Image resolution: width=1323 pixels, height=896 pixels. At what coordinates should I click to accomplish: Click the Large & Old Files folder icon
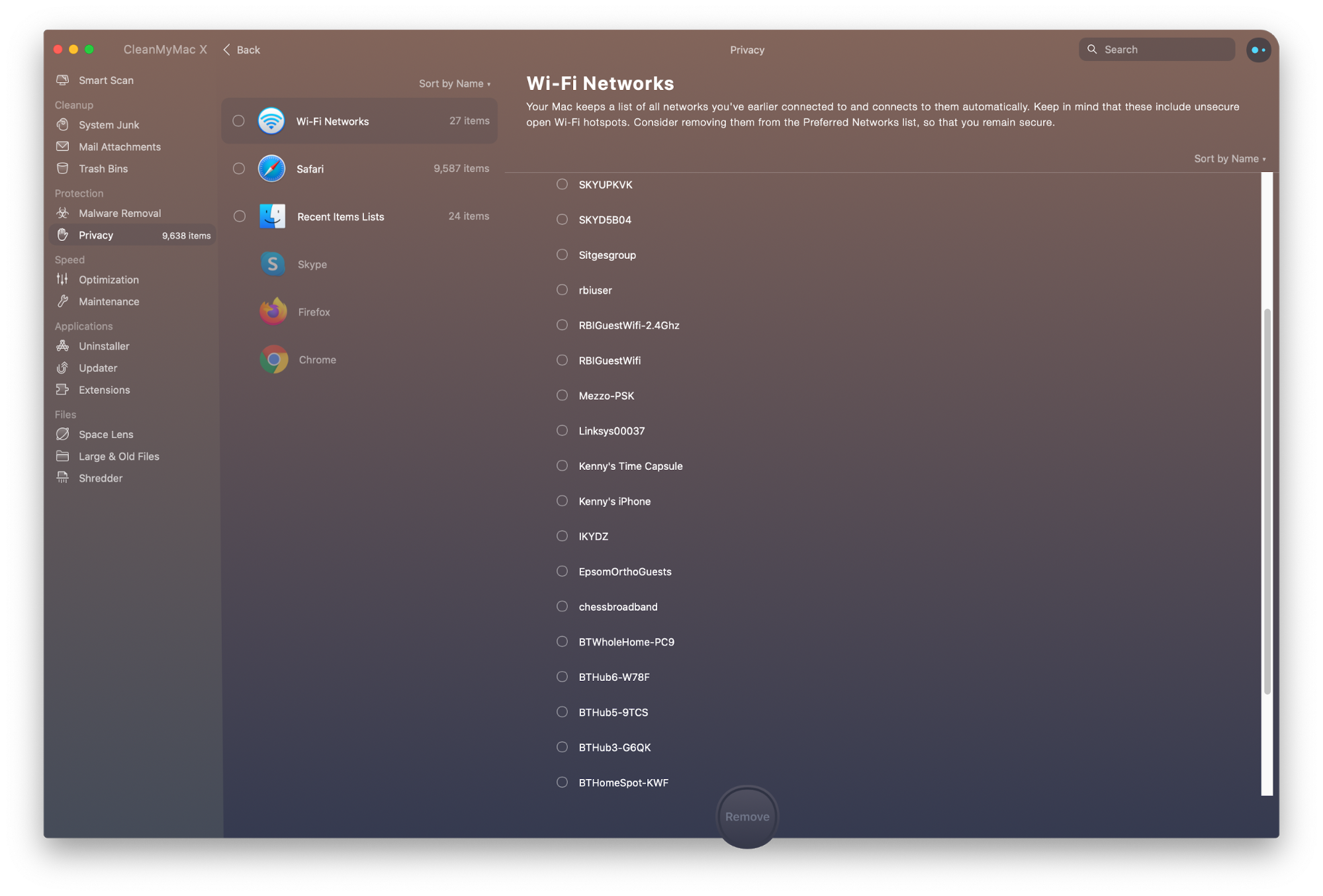(63, 456)
